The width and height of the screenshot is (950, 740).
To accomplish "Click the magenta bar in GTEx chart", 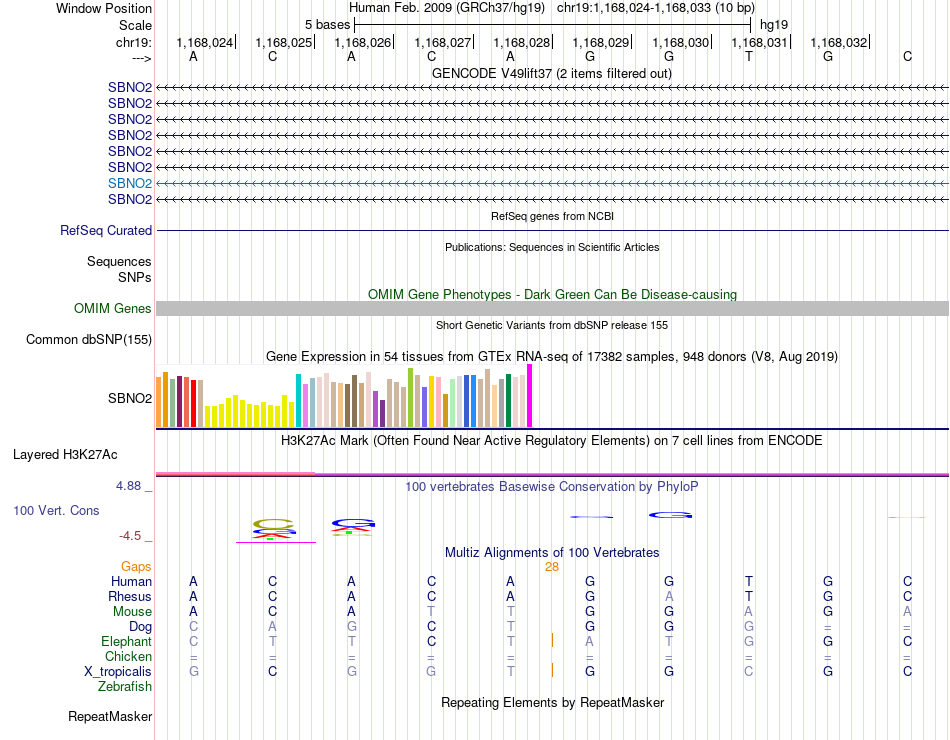I will pyautogui.click(x=530, y=396).
